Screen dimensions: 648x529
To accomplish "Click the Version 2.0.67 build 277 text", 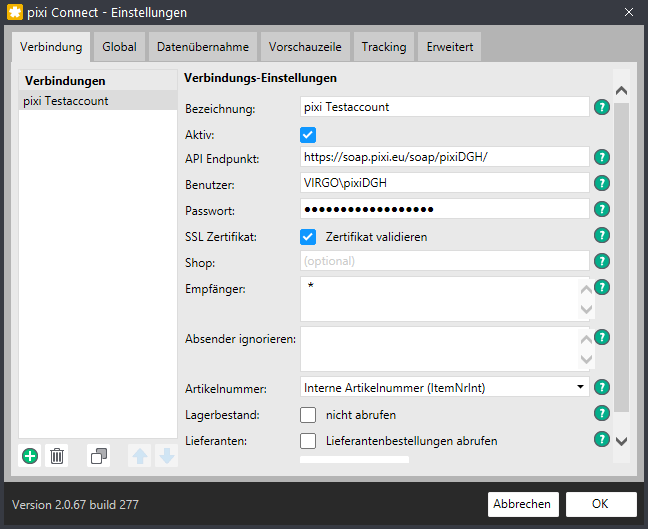I will pyautogui.click(x=75, y=505).
